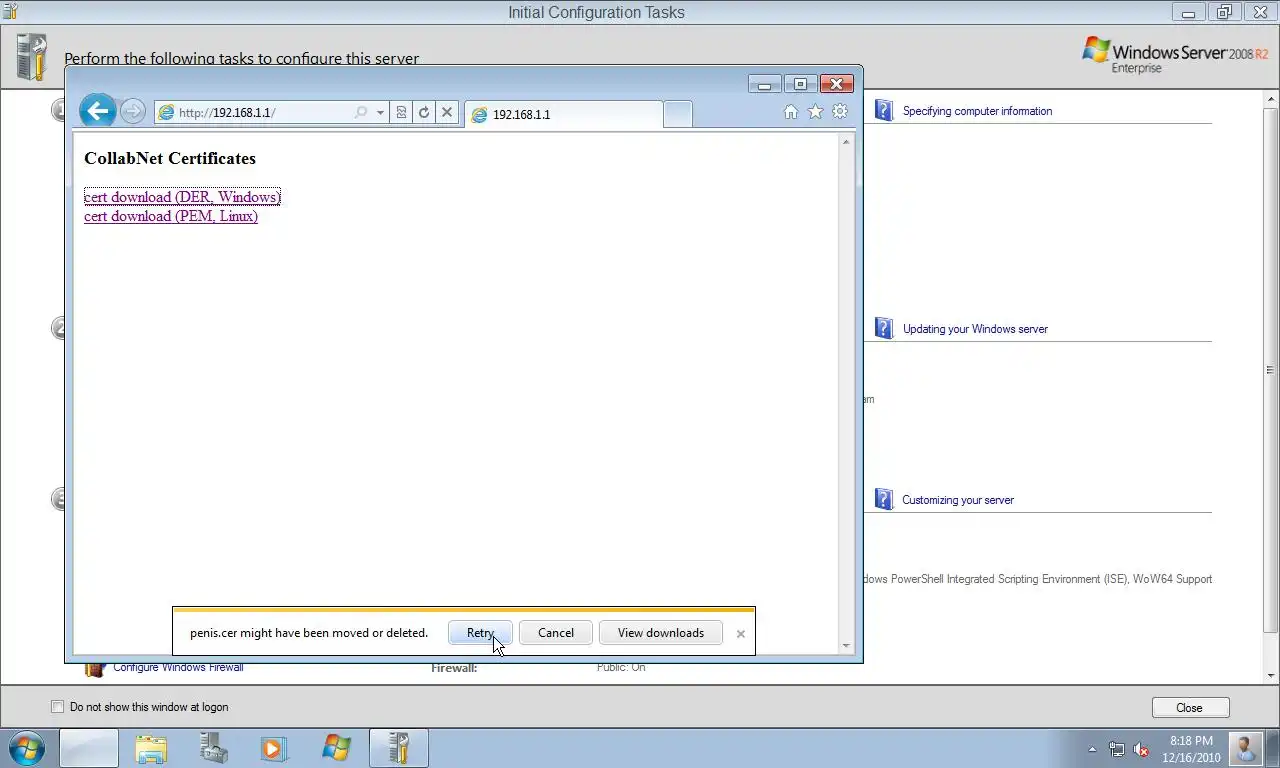Toggle Compatibility View icon

[x=401, y=112]
